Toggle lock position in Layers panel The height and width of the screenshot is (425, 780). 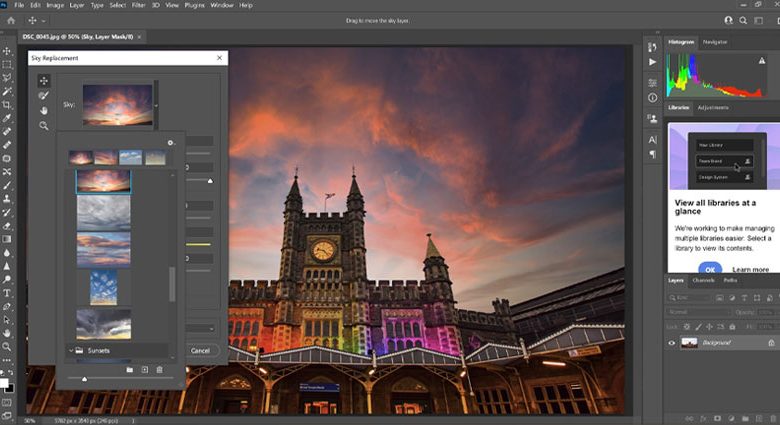[710, 327]
